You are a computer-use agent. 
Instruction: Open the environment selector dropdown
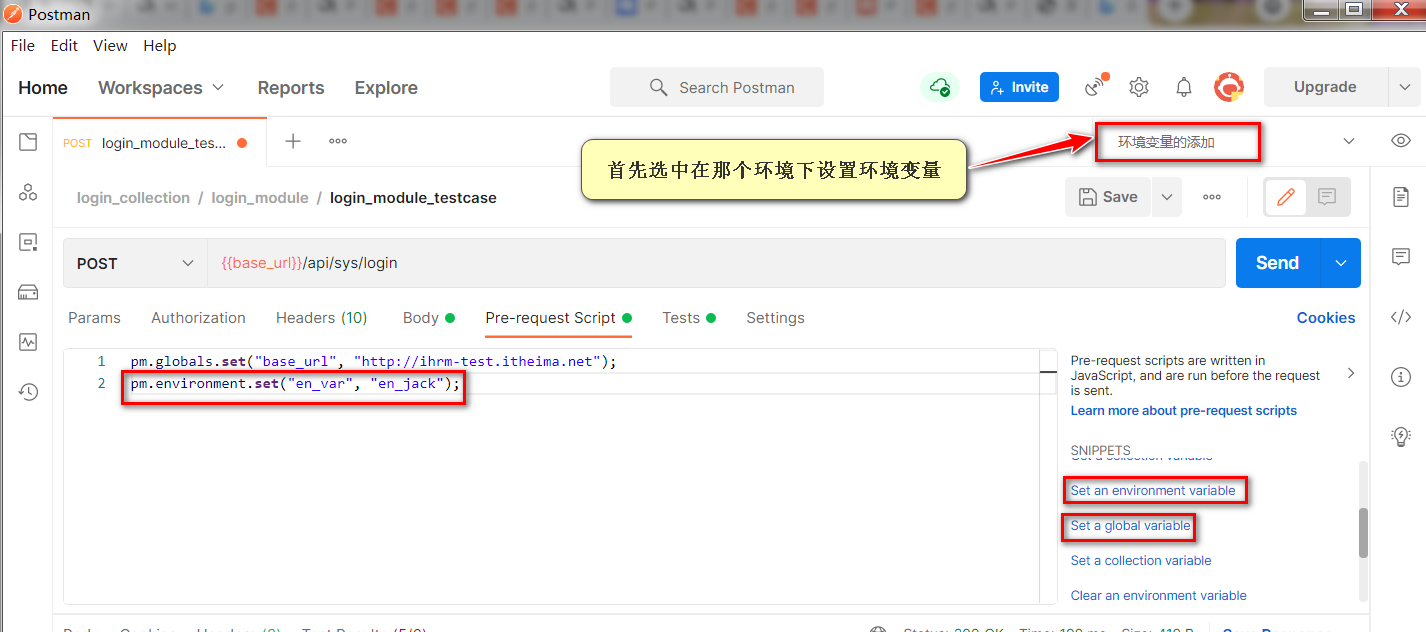coord(1349,141)
